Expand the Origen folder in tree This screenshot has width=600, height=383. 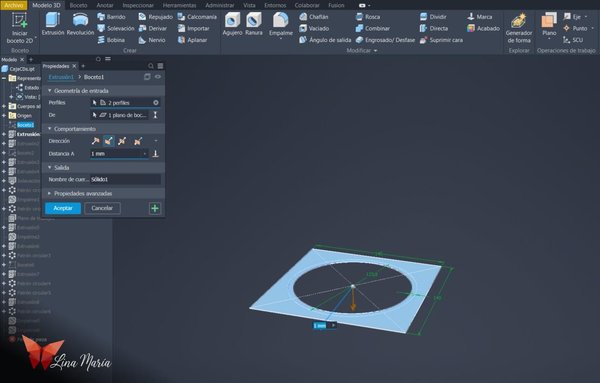(4, 116)
